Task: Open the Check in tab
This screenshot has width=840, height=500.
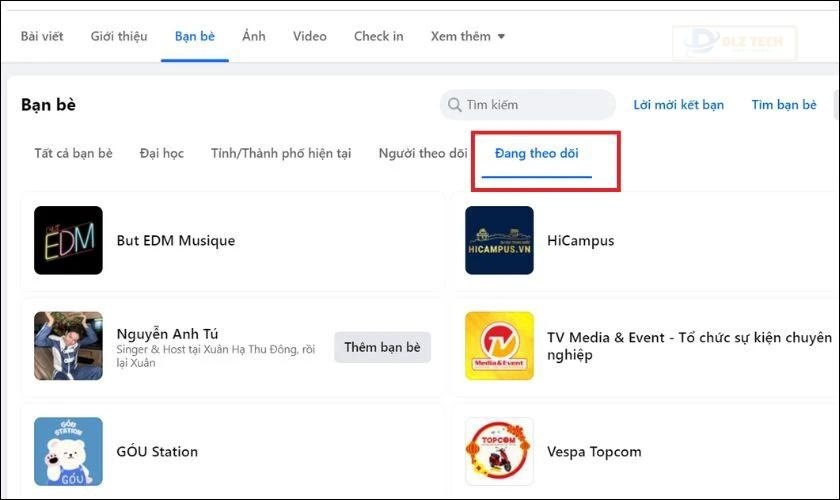Action: point(378,36)
